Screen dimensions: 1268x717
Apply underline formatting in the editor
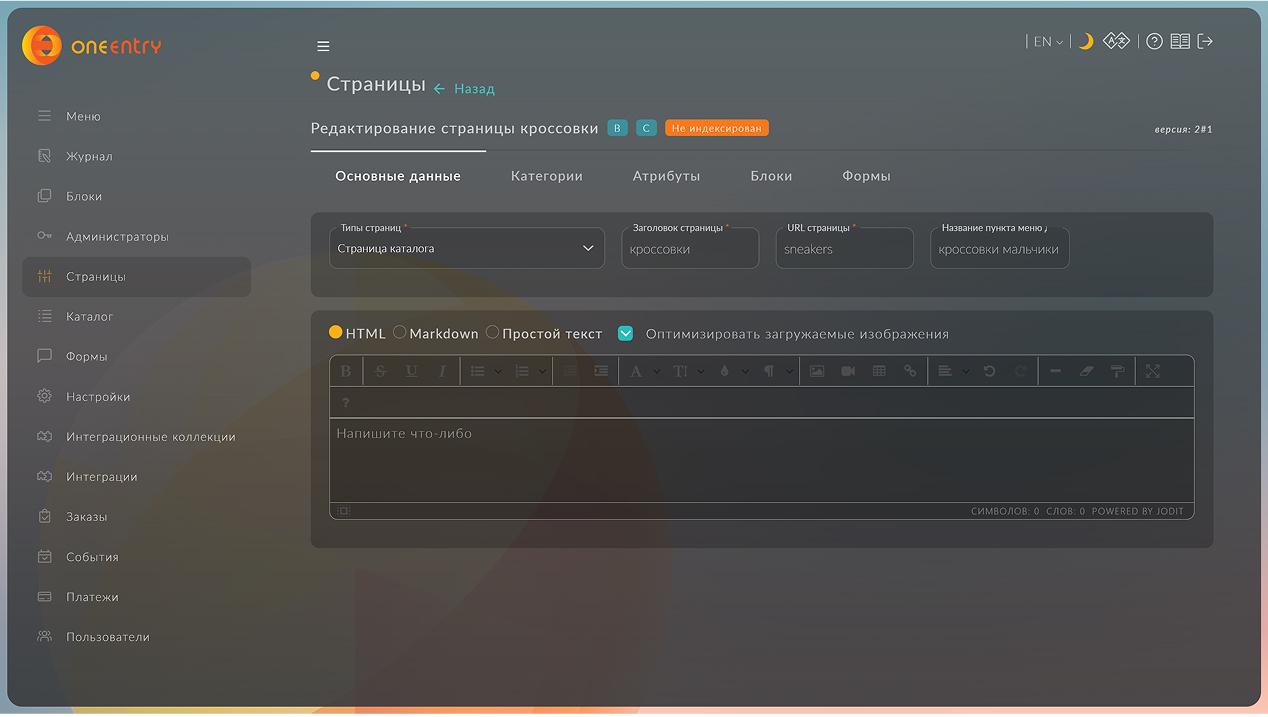[411, 371]
